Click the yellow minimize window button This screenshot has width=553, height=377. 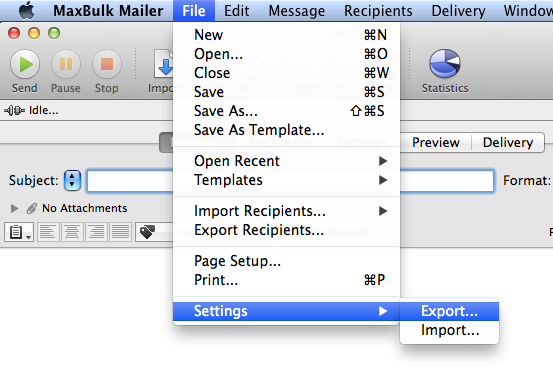click(34, 34)
